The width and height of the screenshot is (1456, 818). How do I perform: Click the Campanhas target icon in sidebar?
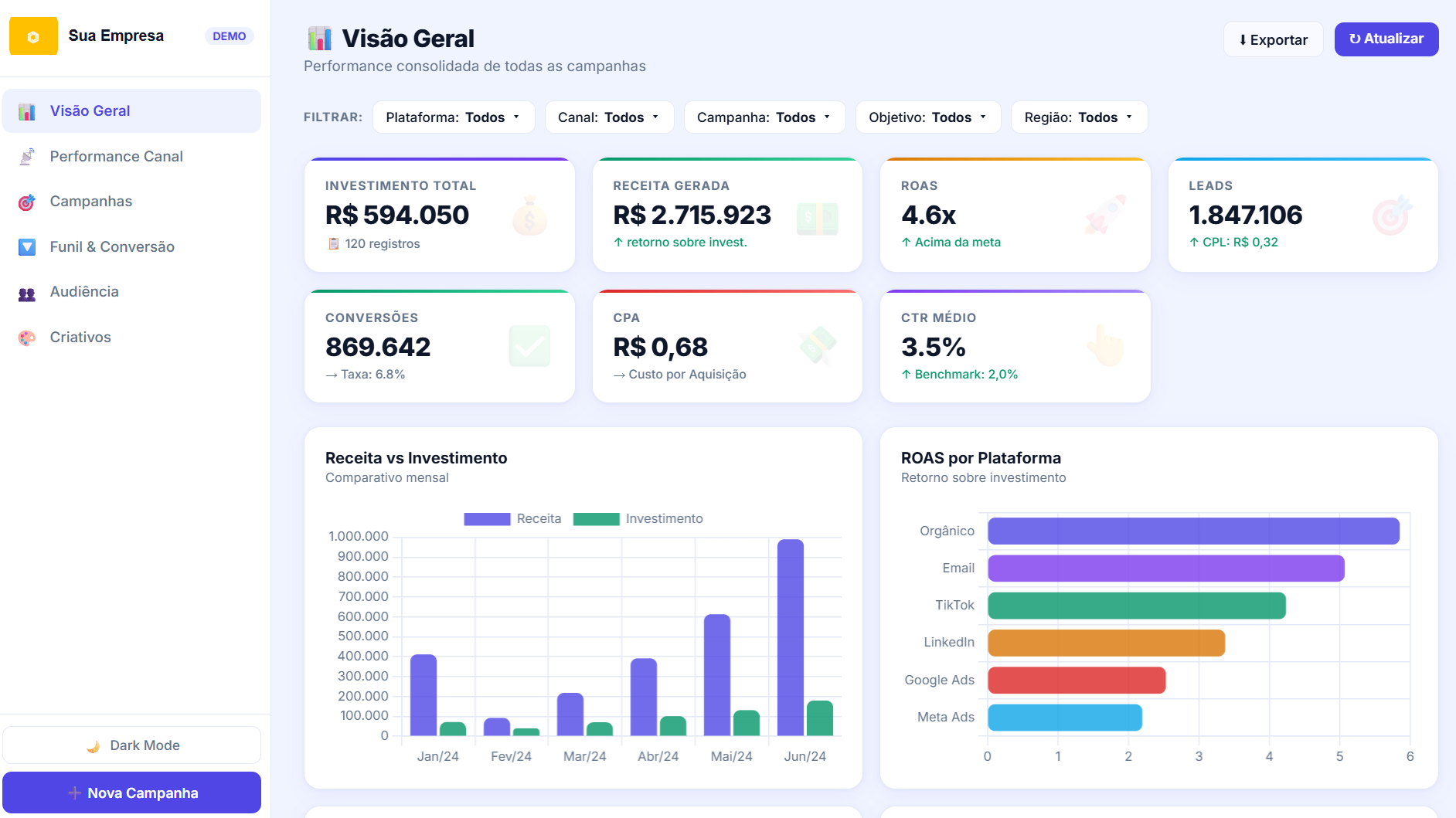pos(27,202)
